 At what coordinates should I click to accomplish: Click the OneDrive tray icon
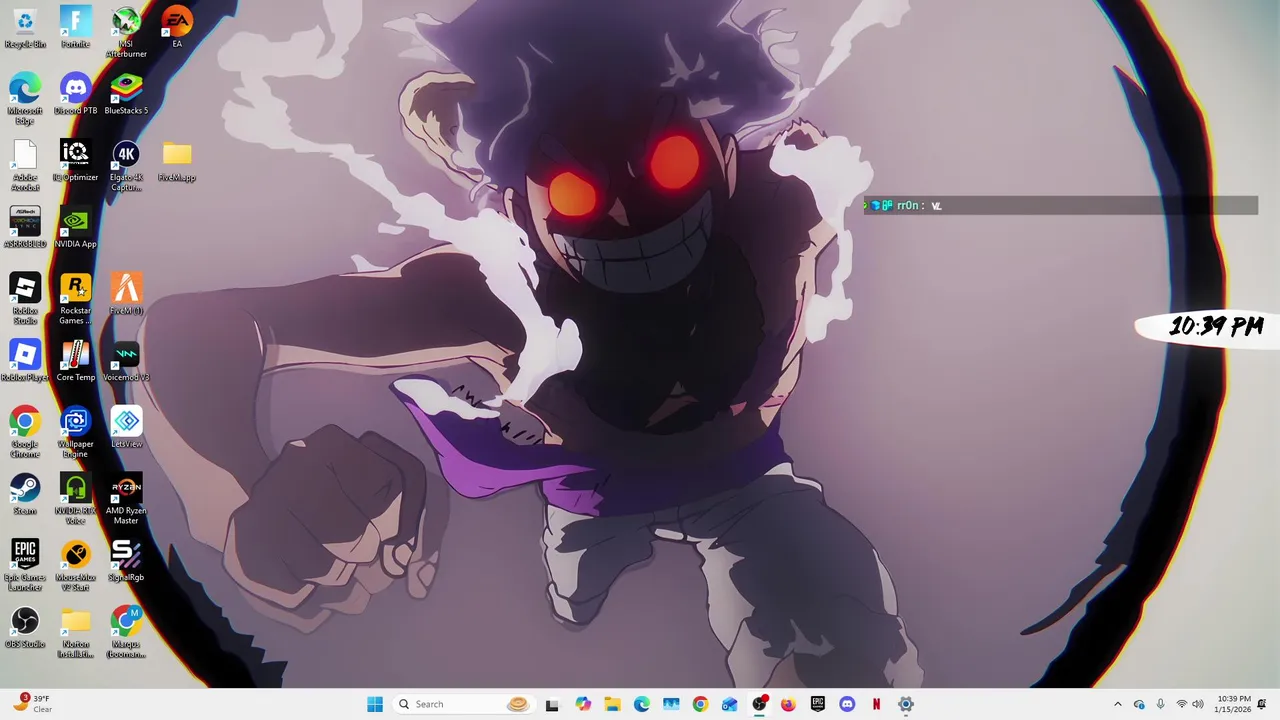point(1139,704)
